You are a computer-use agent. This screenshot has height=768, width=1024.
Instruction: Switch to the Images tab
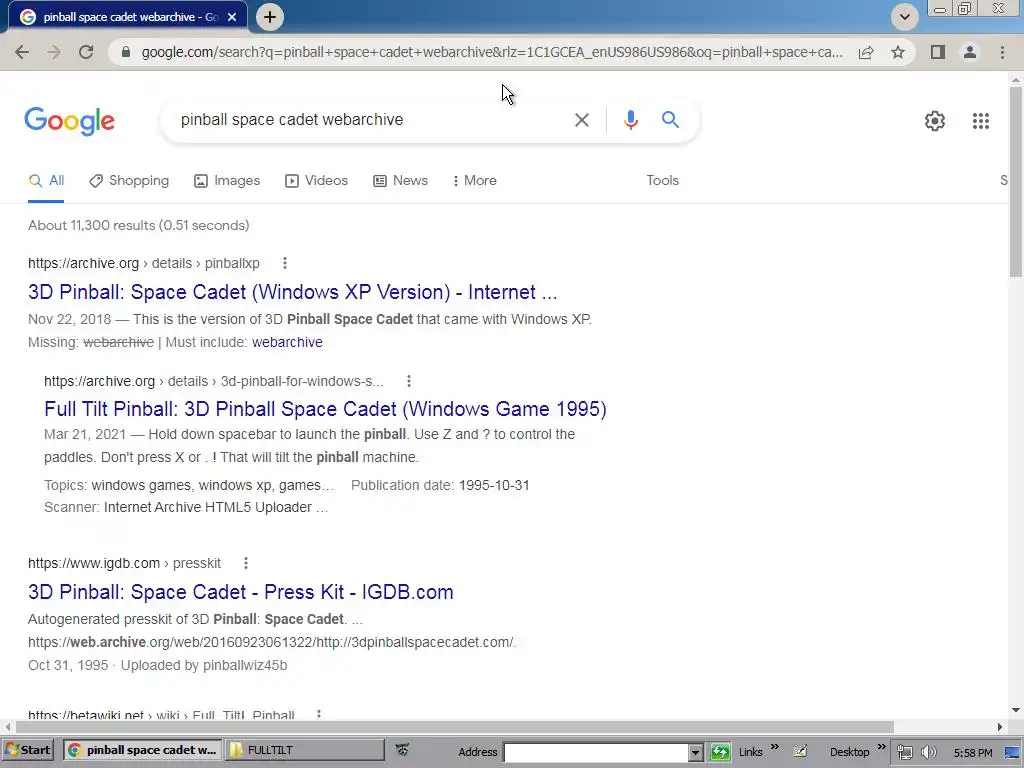227,181
